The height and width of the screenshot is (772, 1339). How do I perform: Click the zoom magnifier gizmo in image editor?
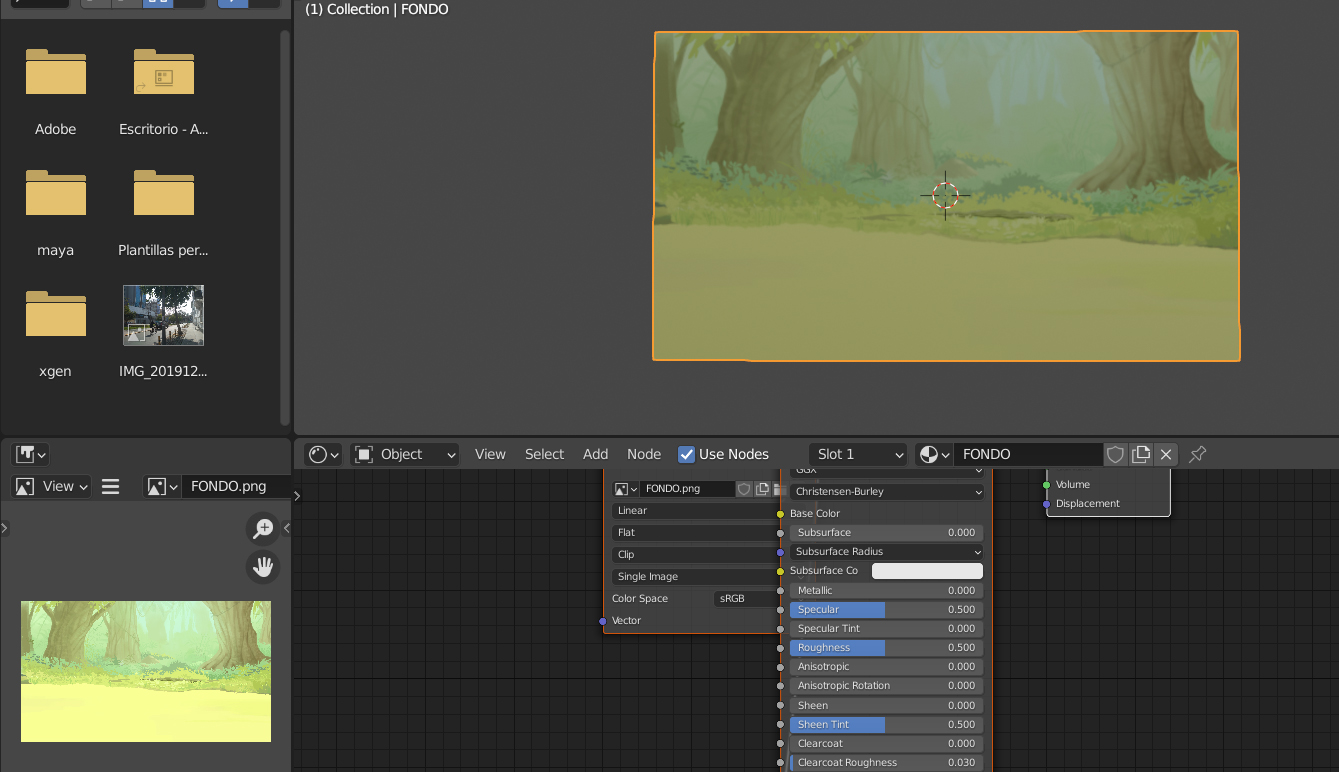pyautogui.click(x=263, y=529)
